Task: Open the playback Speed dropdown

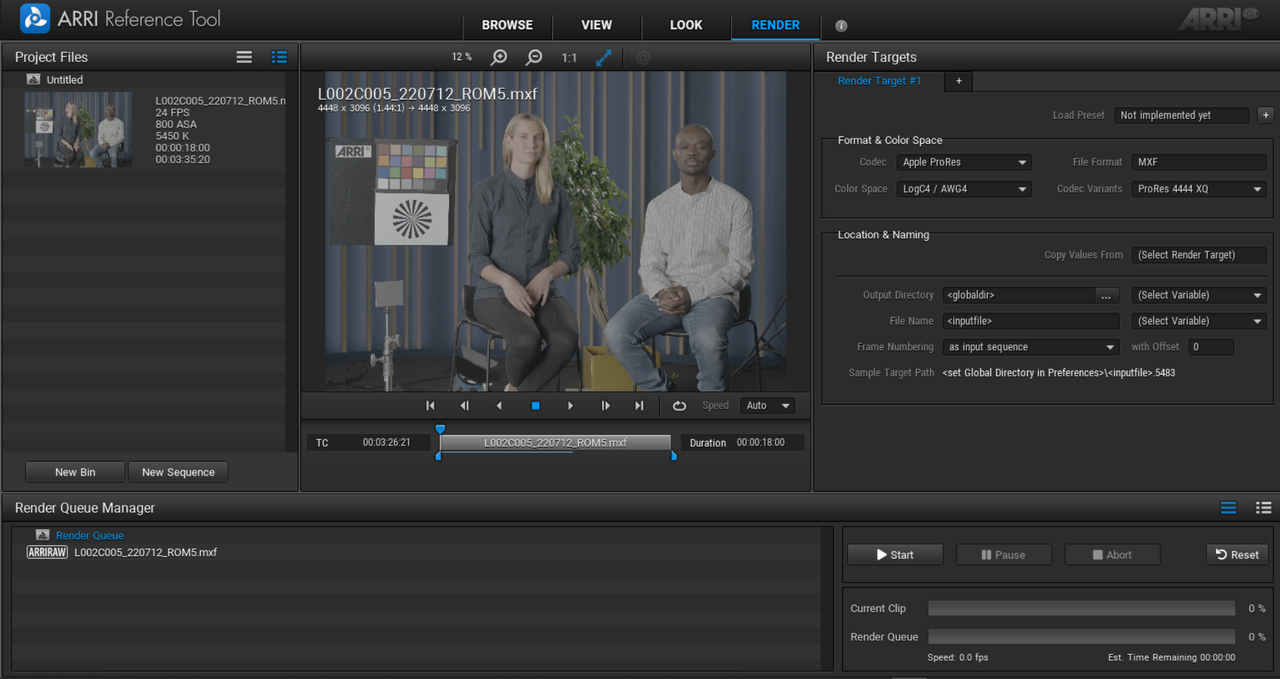Action: tap(767, 406)
